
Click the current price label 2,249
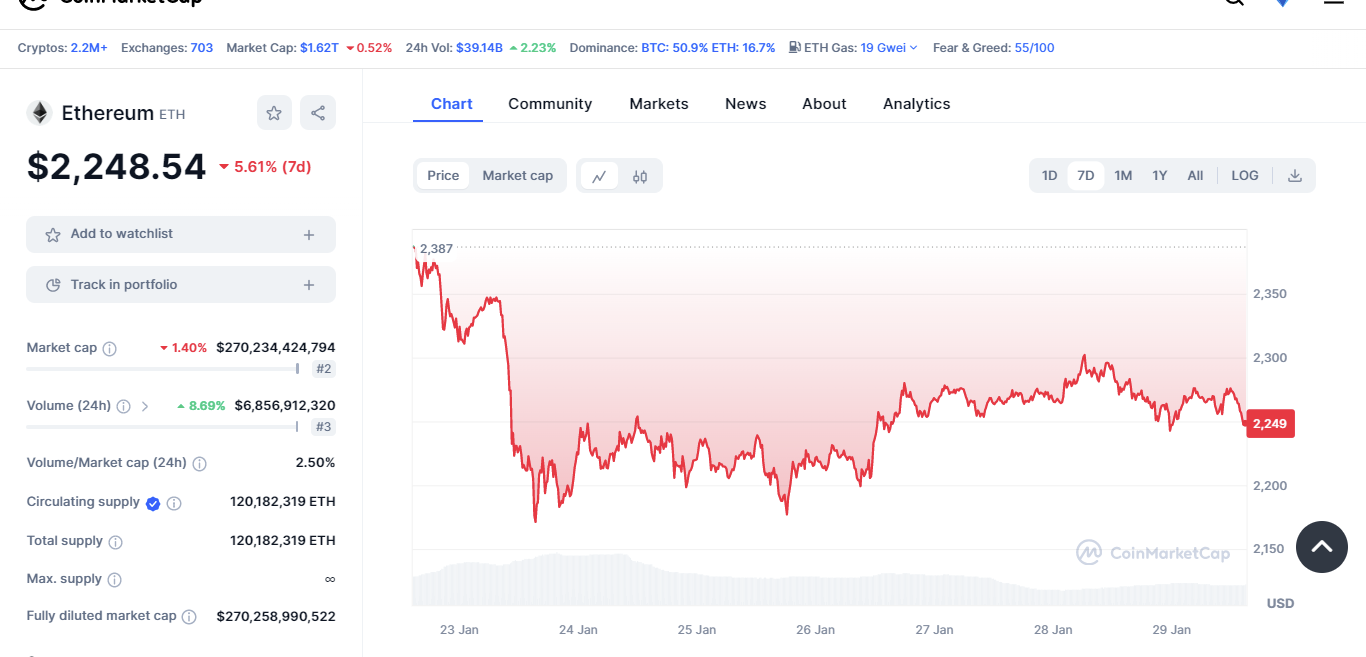click(1270, 424)
